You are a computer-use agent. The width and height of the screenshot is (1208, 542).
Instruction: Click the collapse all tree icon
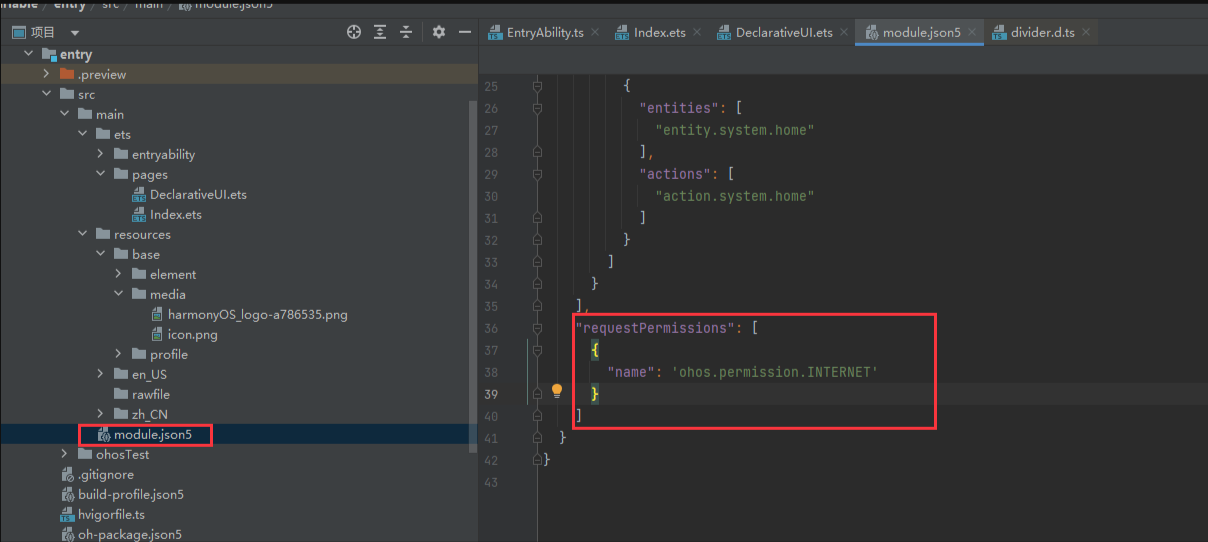406,32
